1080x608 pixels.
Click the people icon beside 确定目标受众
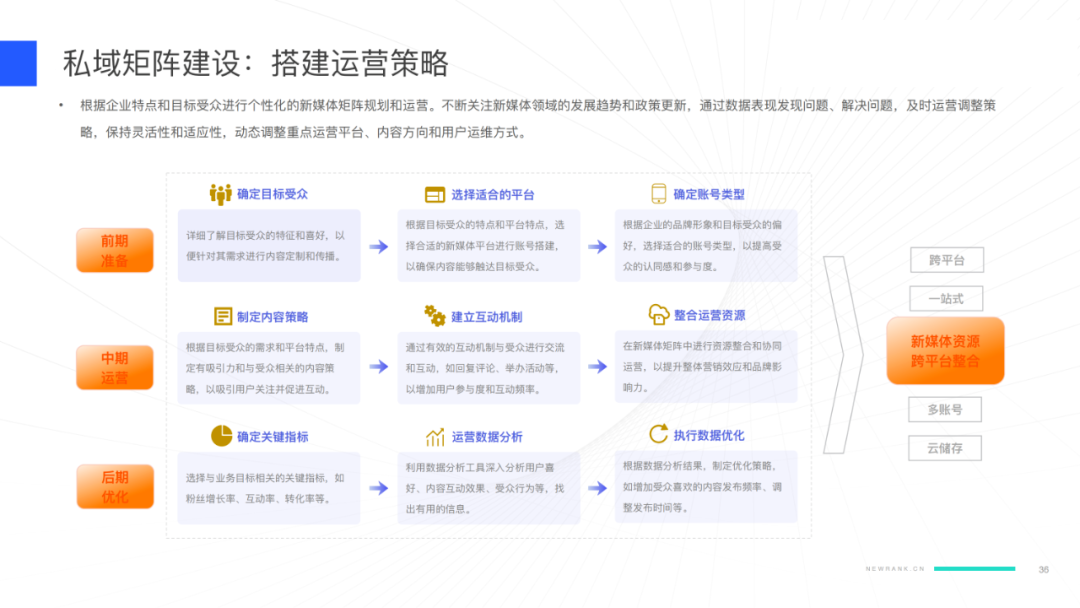(x=220, y=194)
